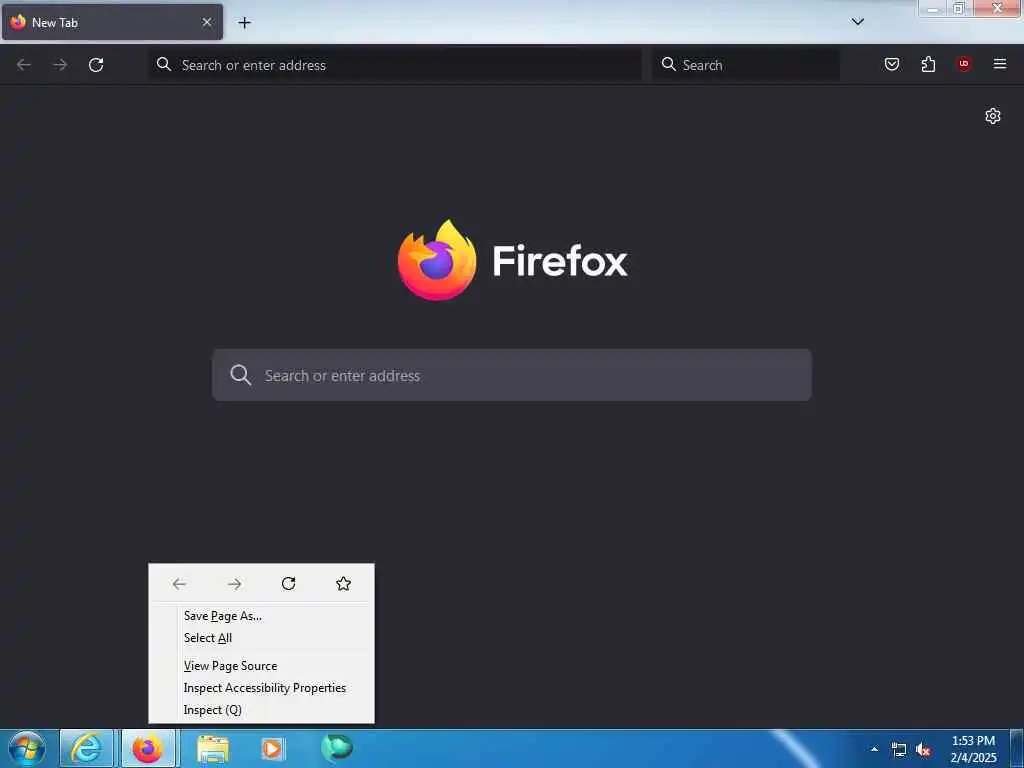
Task: Open the uBlock Origin extension icon
Action: pyautogui.click(x=964, y=64)
